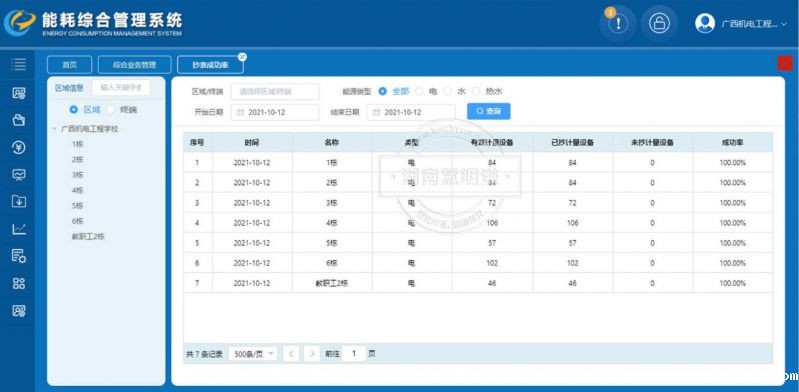Viewport: 799px width, 392px height.
Task: Open the download folder sidebar icon
Action: [19, 201]
